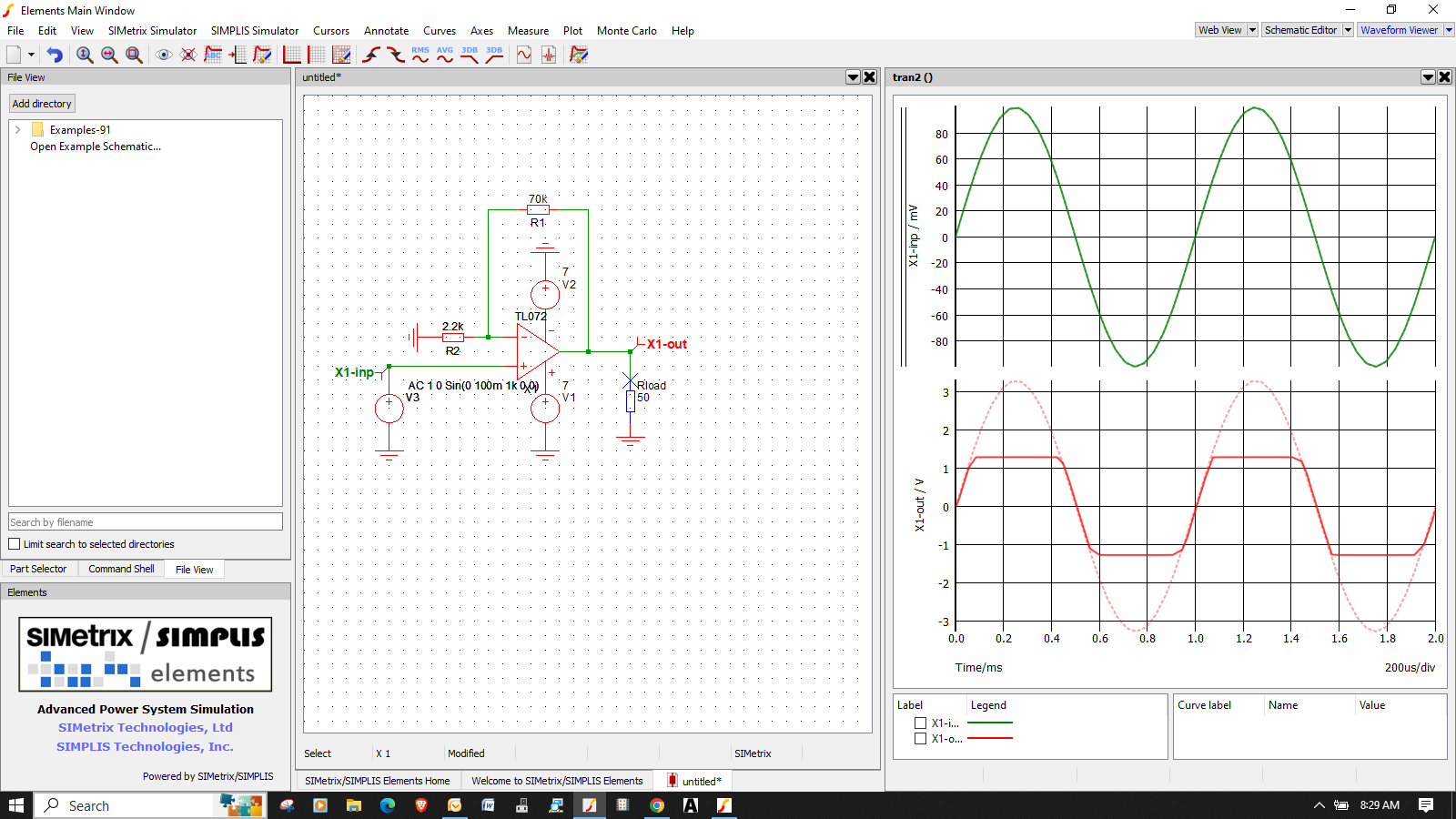Viewport: 1456px width, 819px height.
Task: Click the Add directory button
Action: click(x=42, y=104)
